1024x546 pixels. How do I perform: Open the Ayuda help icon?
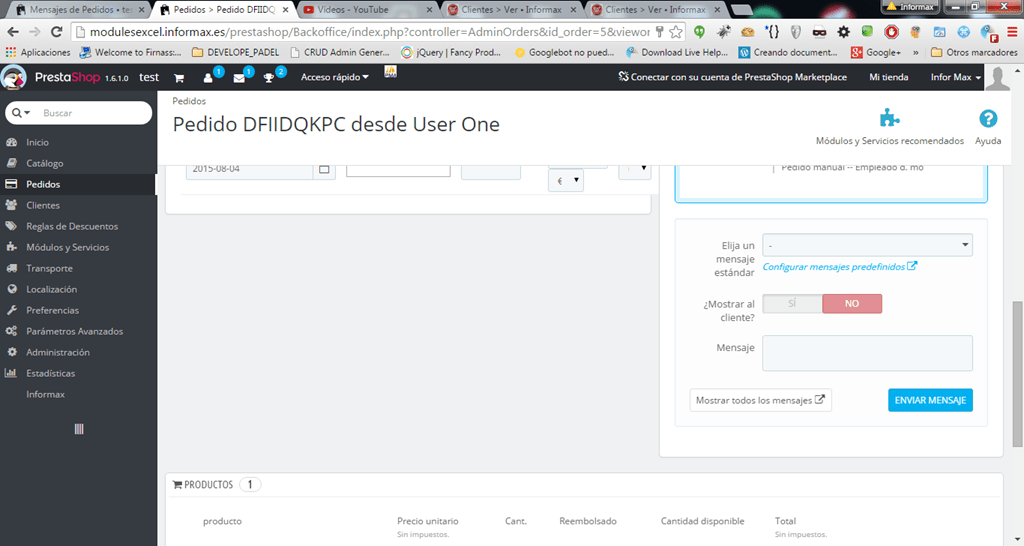[x=988, y=118]
